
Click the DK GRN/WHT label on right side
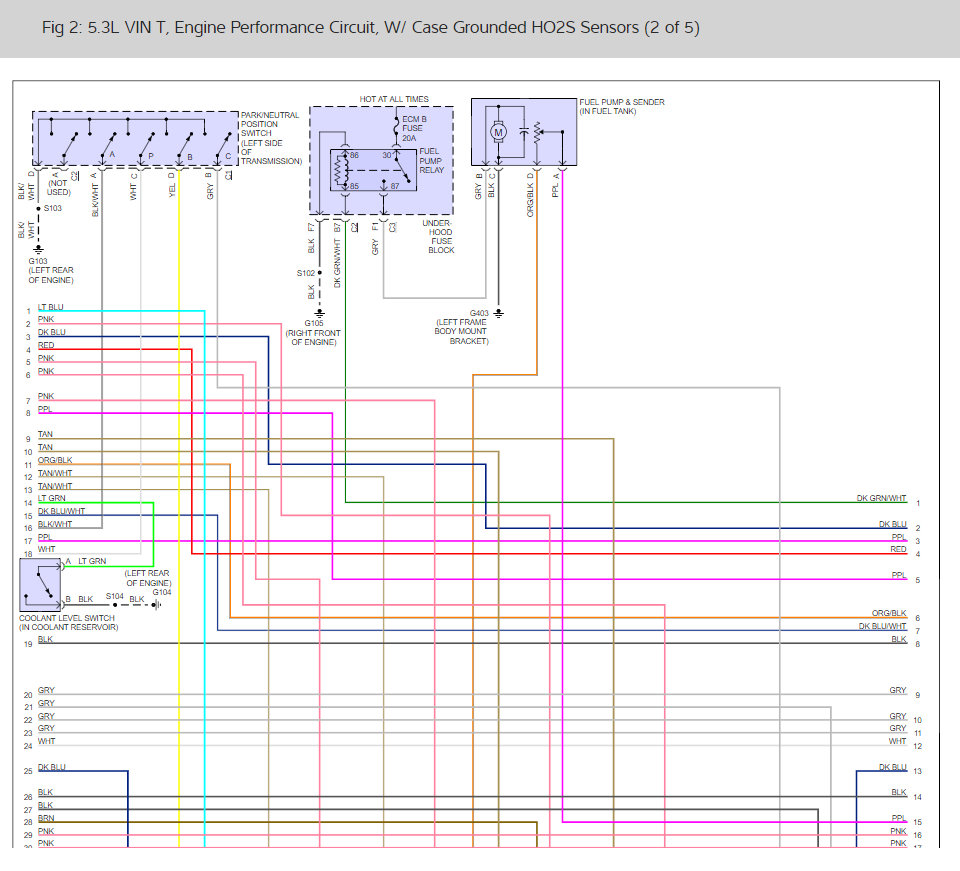tap(881, 498)
